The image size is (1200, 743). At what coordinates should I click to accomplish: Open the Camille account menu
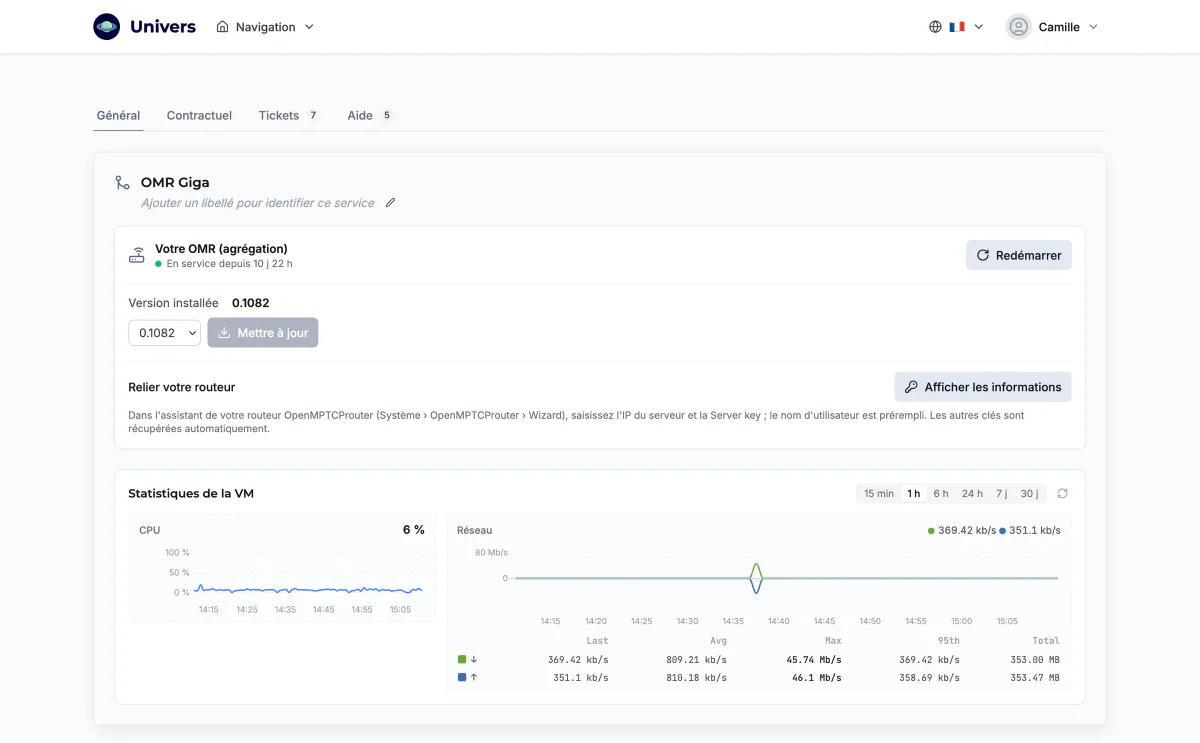[x=1052, y=27]
